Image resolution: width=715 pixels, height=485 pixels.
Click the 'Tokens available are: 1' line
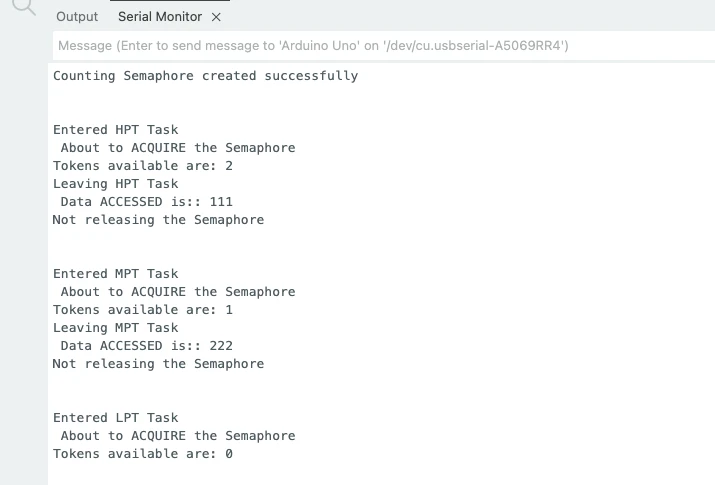(142, 310)
